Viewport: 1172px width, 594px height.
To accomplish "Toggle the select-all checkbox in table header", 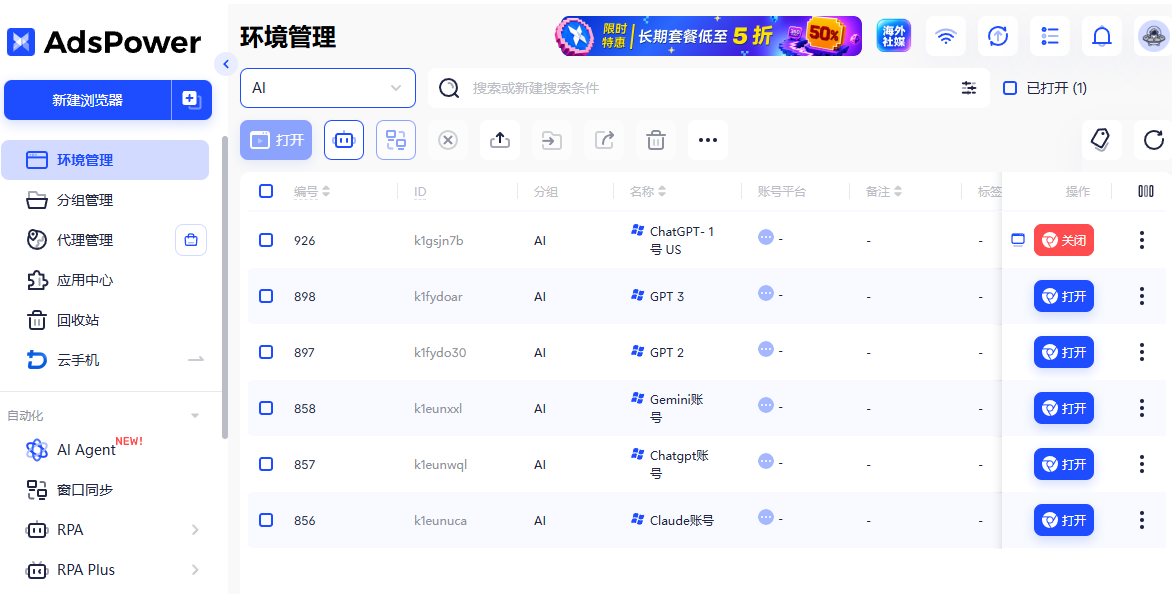I will (266, 191).
